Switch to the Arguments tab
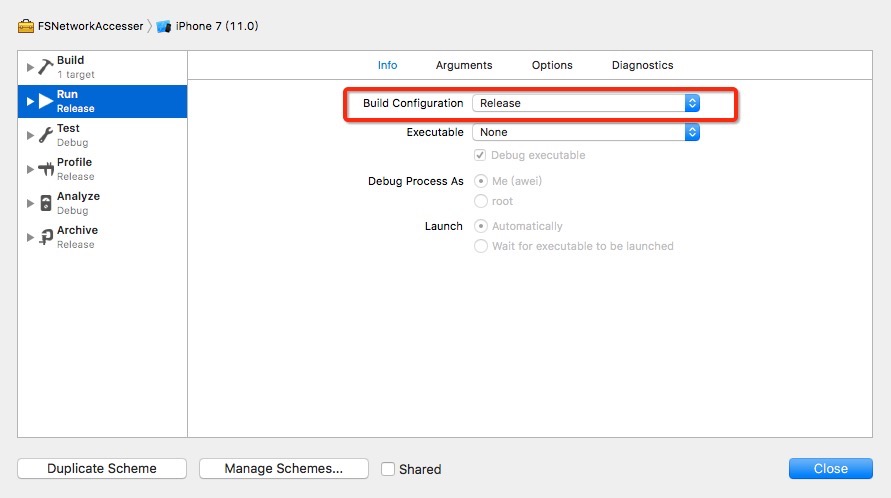The width and height of the screenshot is (891, 498). click(464, 65)
